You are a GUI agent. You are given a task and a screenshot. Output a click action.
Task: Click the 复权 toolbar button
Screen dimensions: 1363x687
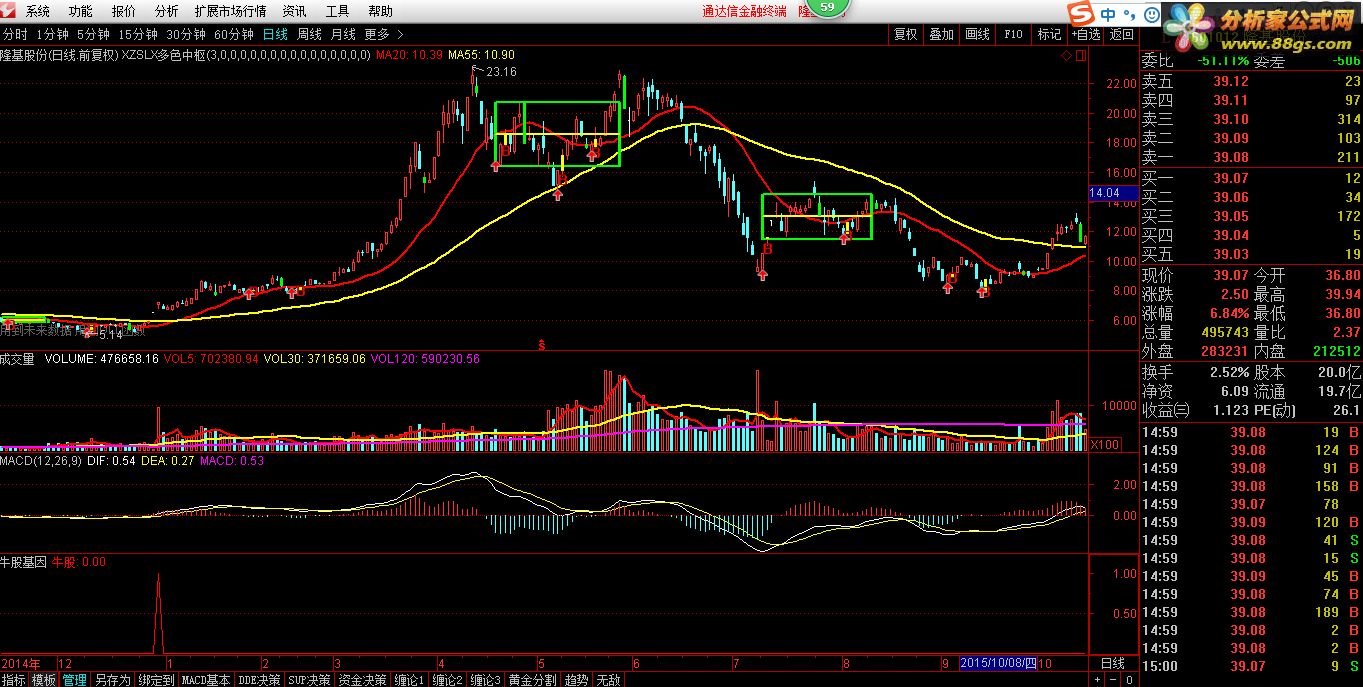[906, 34]
